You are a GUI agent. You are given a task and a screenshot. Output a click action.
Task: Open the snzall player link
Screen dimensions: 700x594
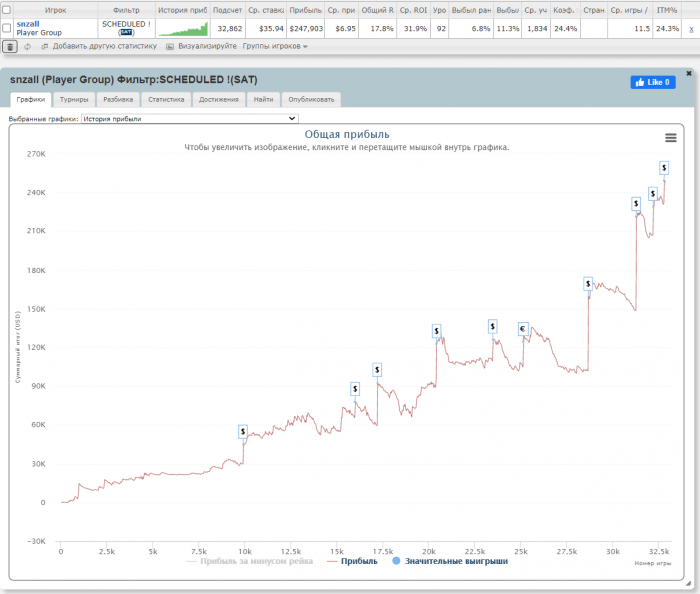point(28,24)
